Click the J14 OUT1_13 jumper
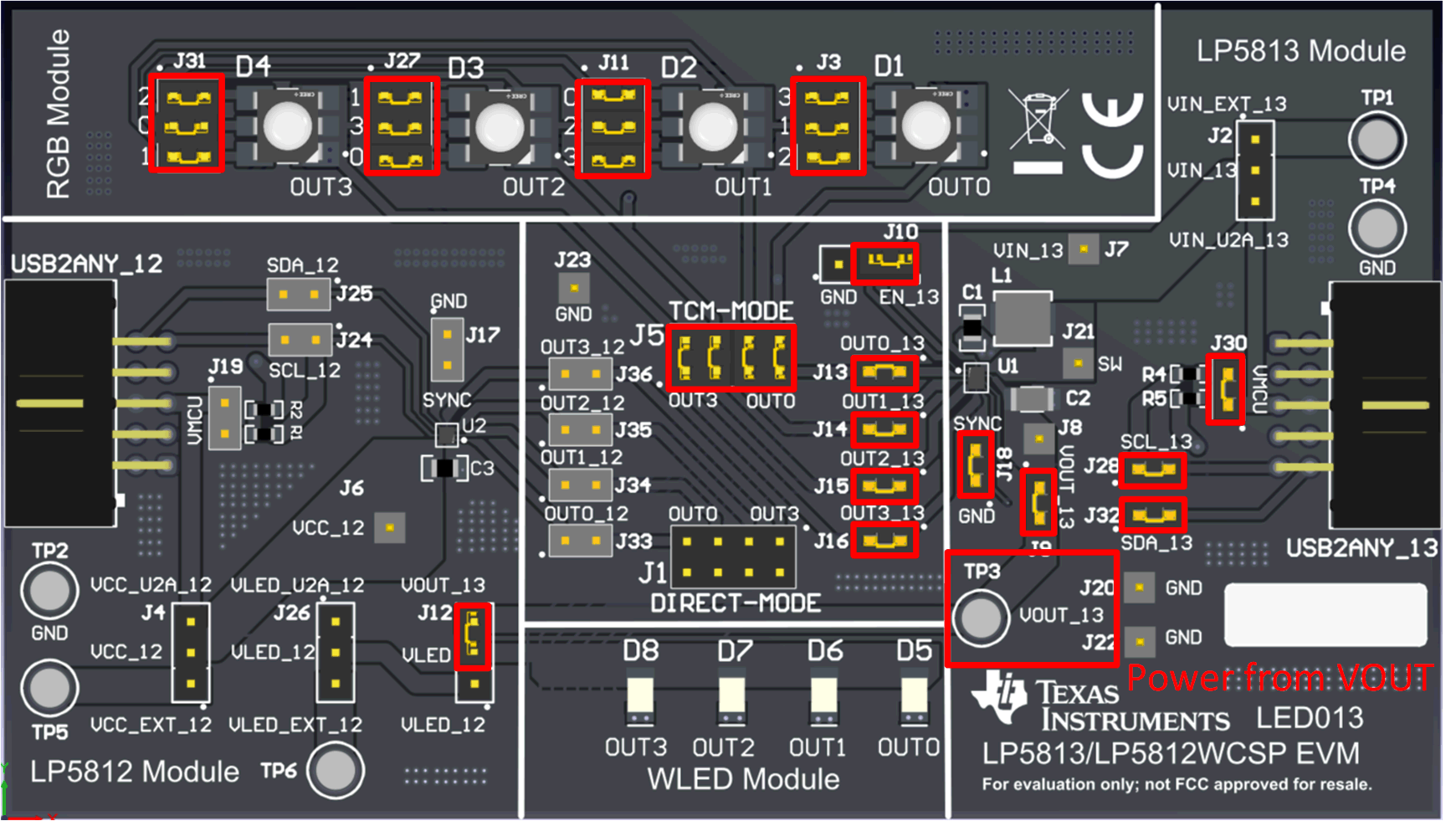The image size is (1456, 821). [x=884, y=430]
